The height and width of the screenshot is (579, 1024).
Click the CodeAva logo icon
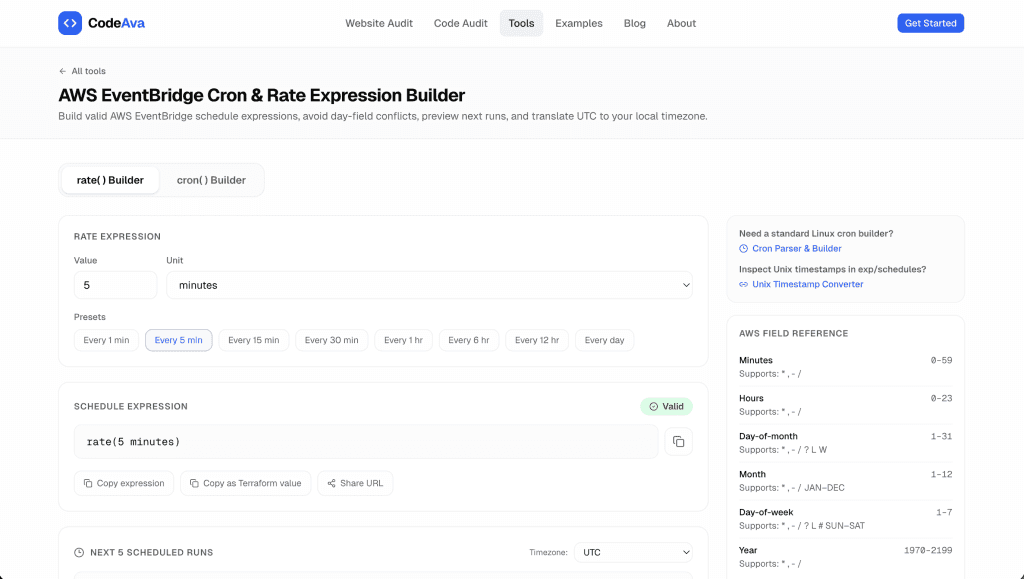(70, 23)
